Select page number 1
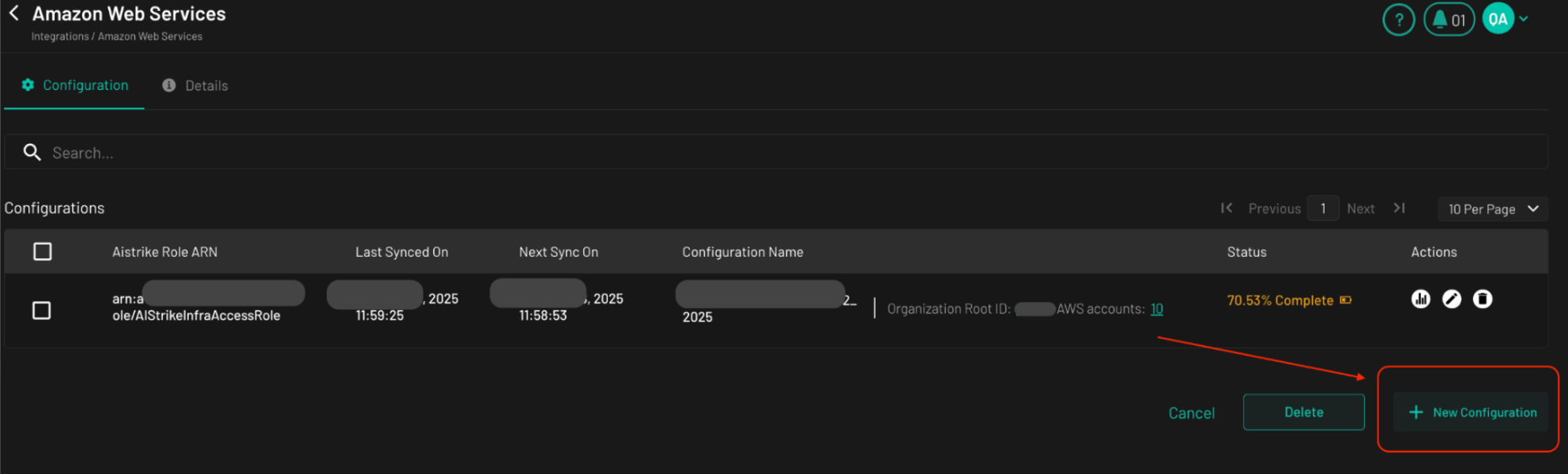Viewport: 1568px width, 474px height. pos(1323,208)
